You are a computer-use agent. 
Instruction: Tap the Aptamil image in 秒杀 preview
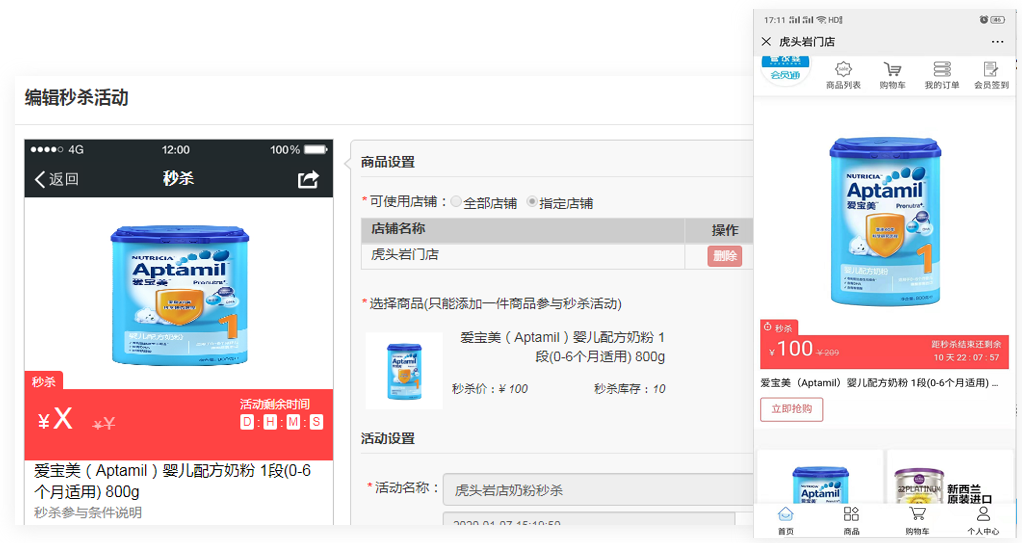[x=179, y=295]
